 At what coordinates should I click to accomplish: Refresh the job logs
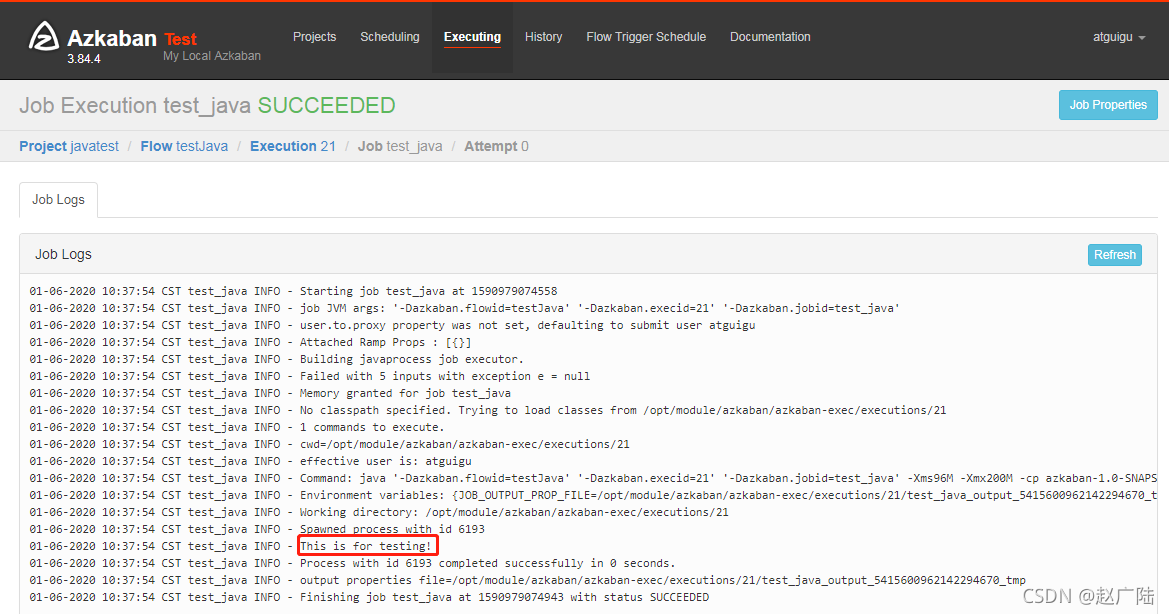tap(1115, 255)
